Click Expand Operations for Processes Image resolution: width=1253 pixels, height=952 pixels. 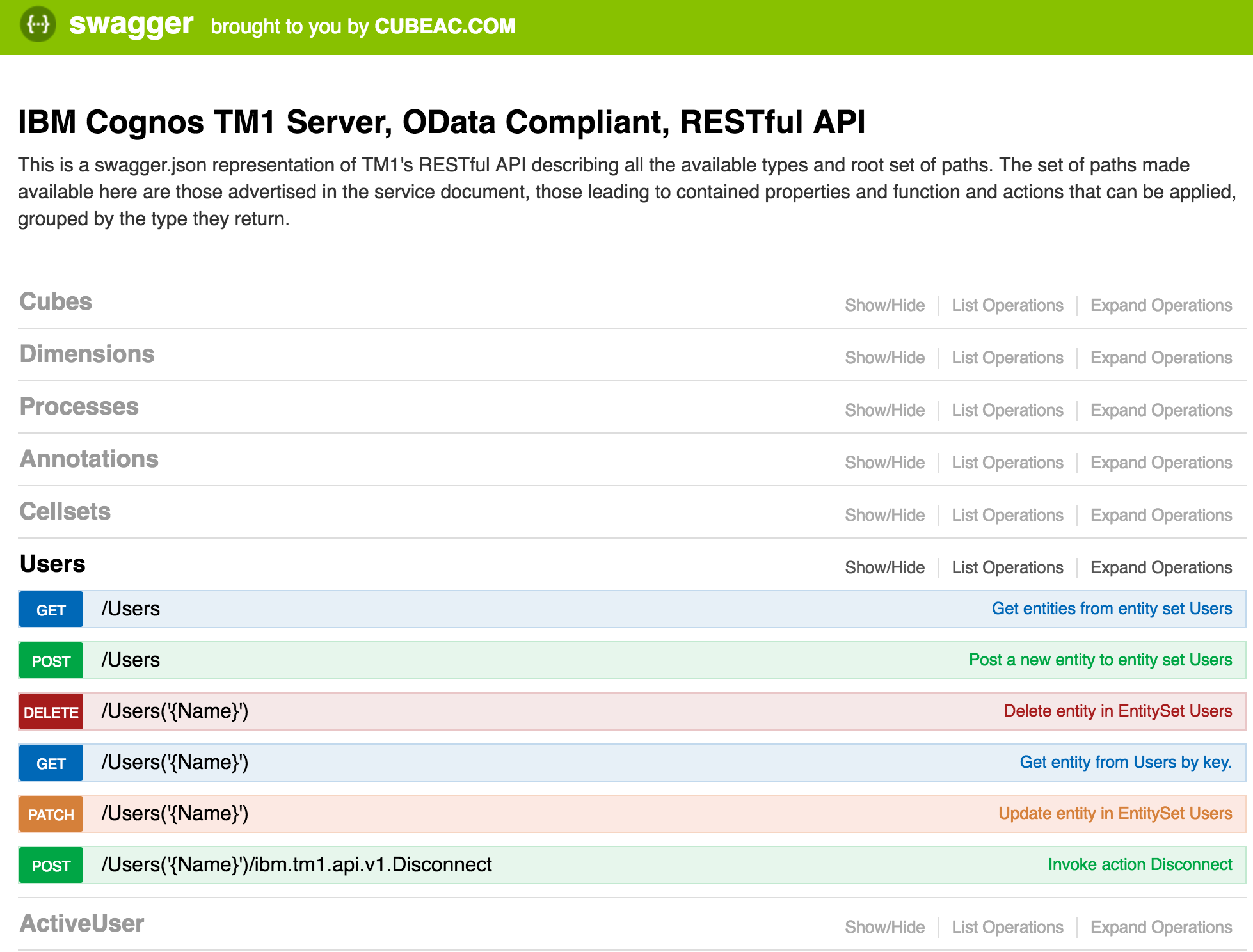(x=1161, y=410)
